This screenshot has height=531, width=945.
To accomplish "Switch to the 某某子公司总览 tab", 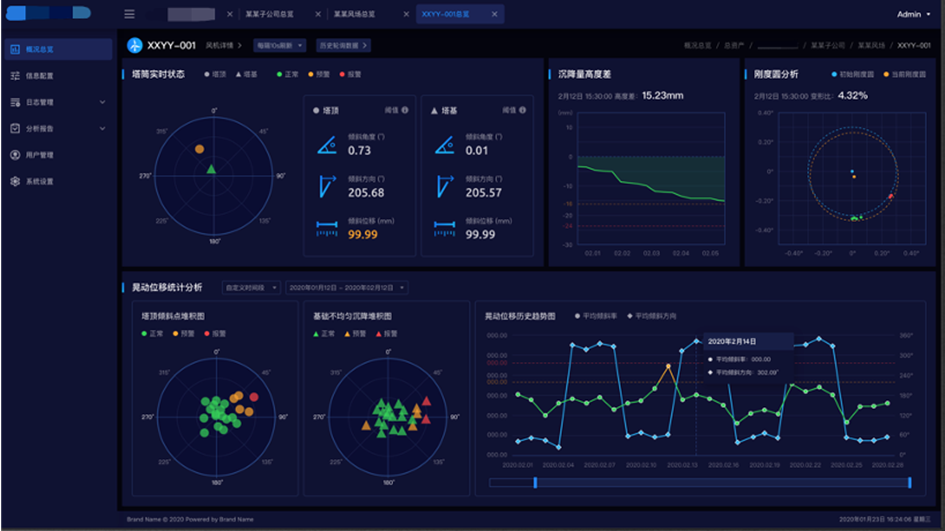I will 269,14.
